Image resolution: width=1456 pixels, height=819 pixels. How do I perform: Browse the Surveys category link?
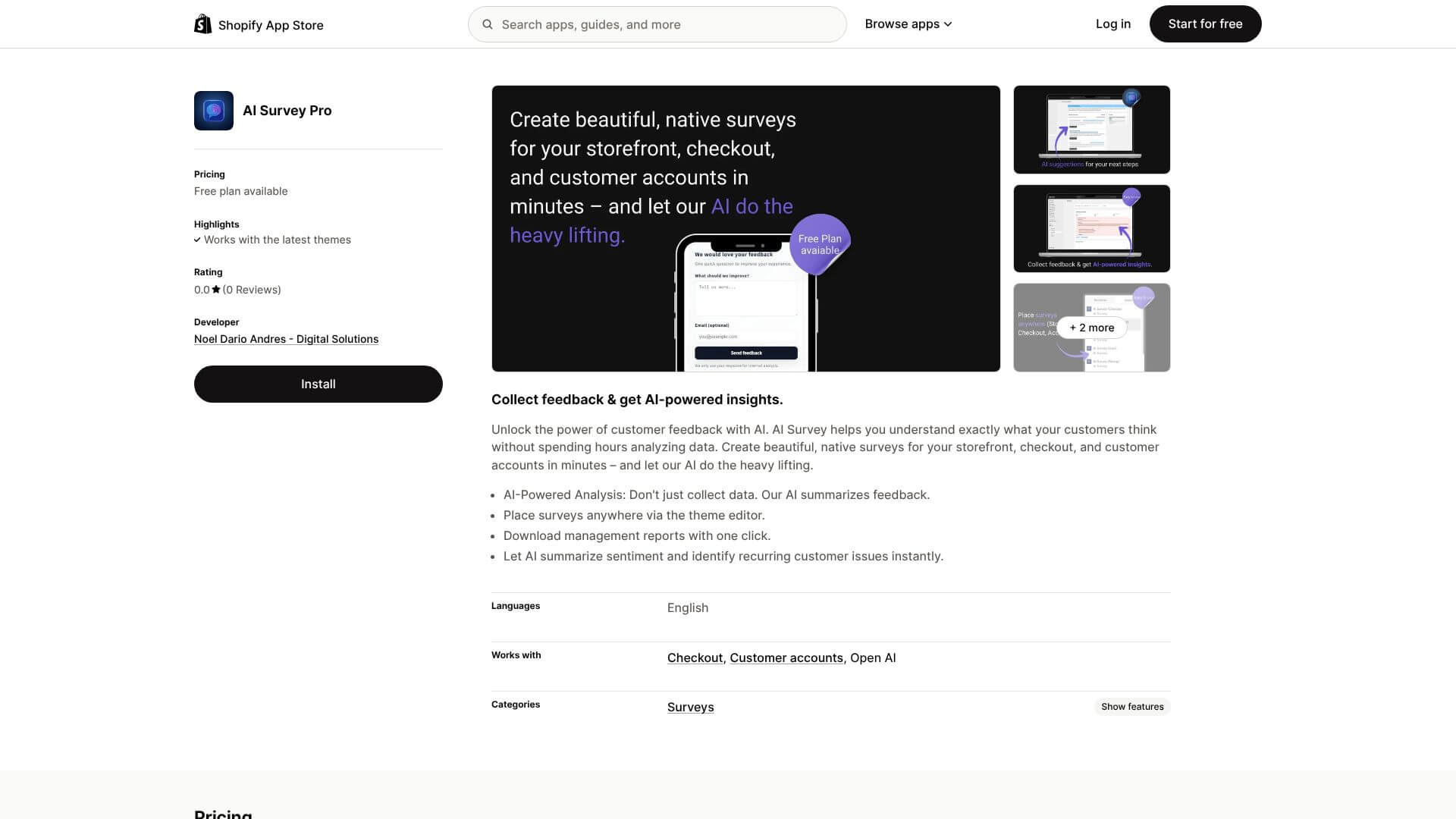[690, 707]
